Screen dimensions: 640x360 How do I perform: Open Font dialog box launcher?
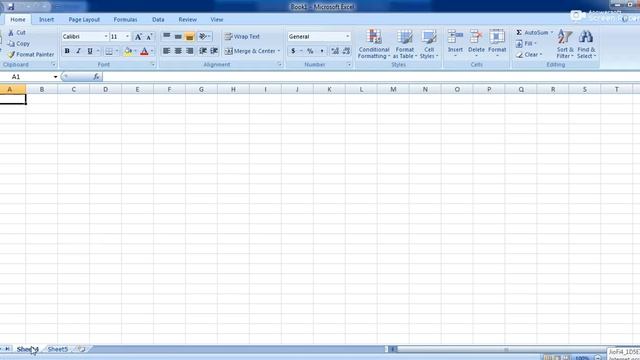click(x=153, y=64)
